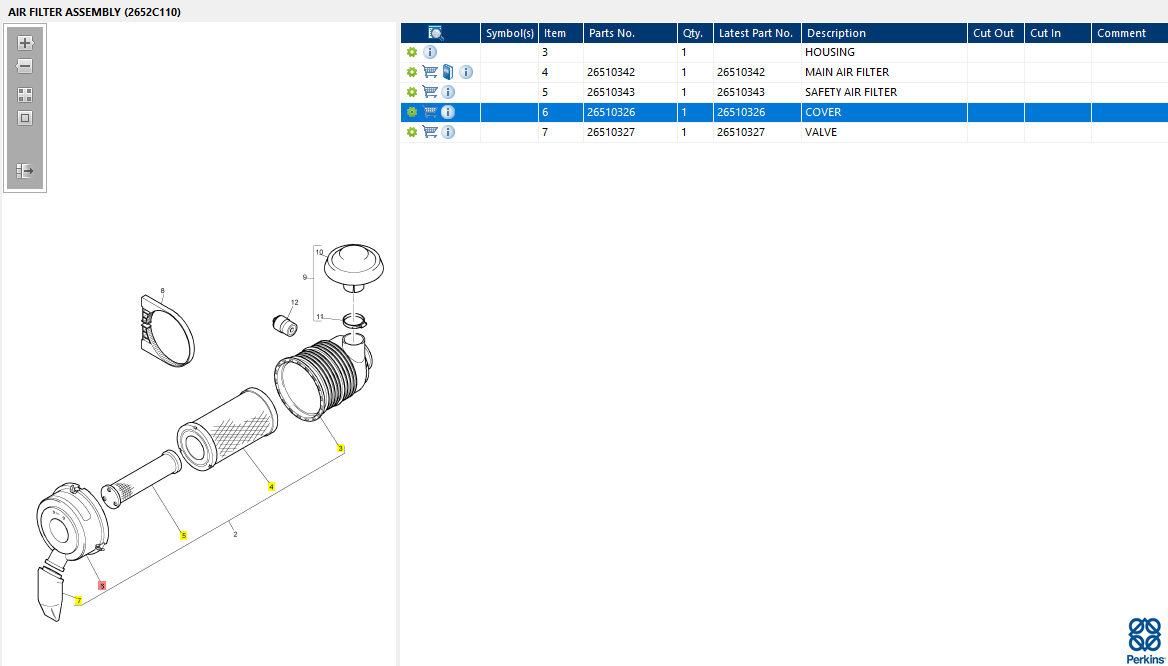Click latest part number 26510327

(x=741, y=132)
